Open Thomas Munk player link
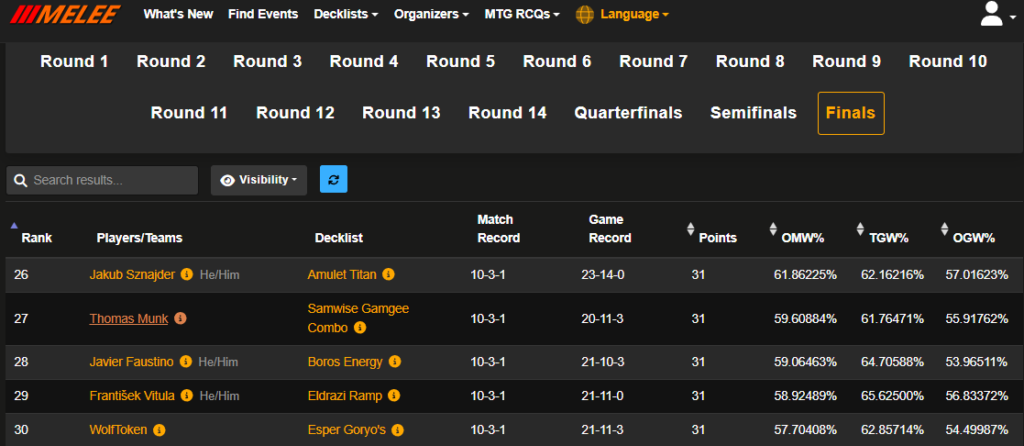The width and height of the screenshot is (1024, 446). click(129, 319)
